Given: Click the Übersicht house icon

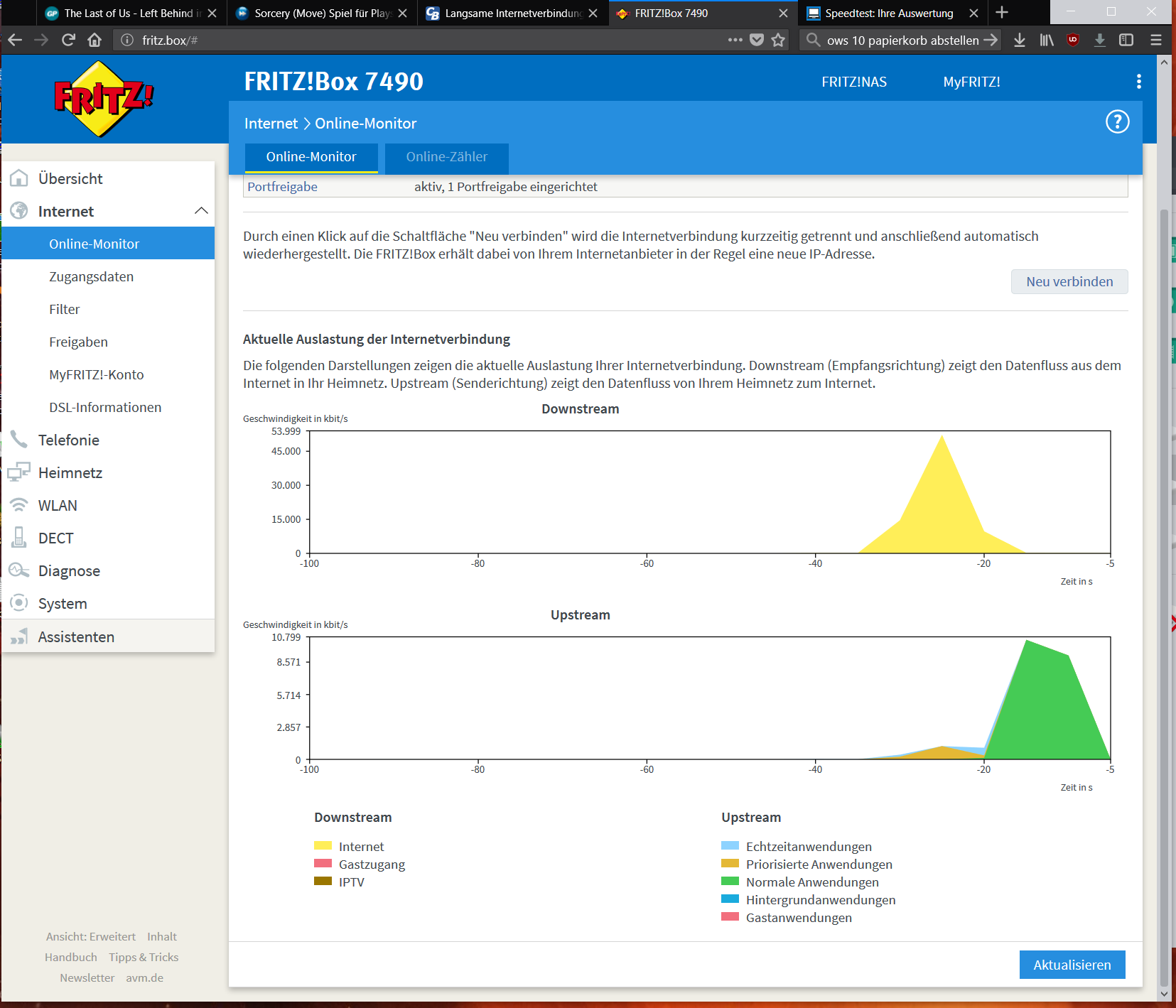Looking at the screenshot, I should [x=19, y=178].
